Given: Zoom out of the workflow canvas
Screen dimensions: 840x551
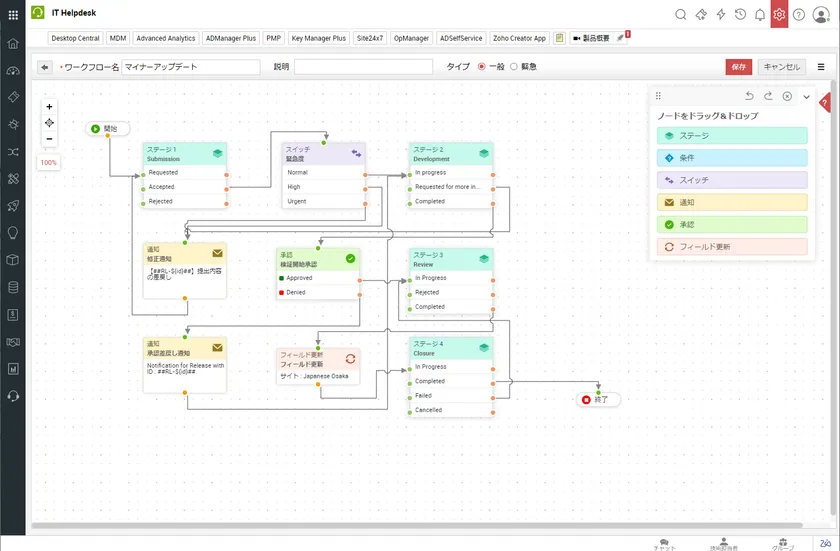Looking at the screenshot, I should [x=49, y=139].
